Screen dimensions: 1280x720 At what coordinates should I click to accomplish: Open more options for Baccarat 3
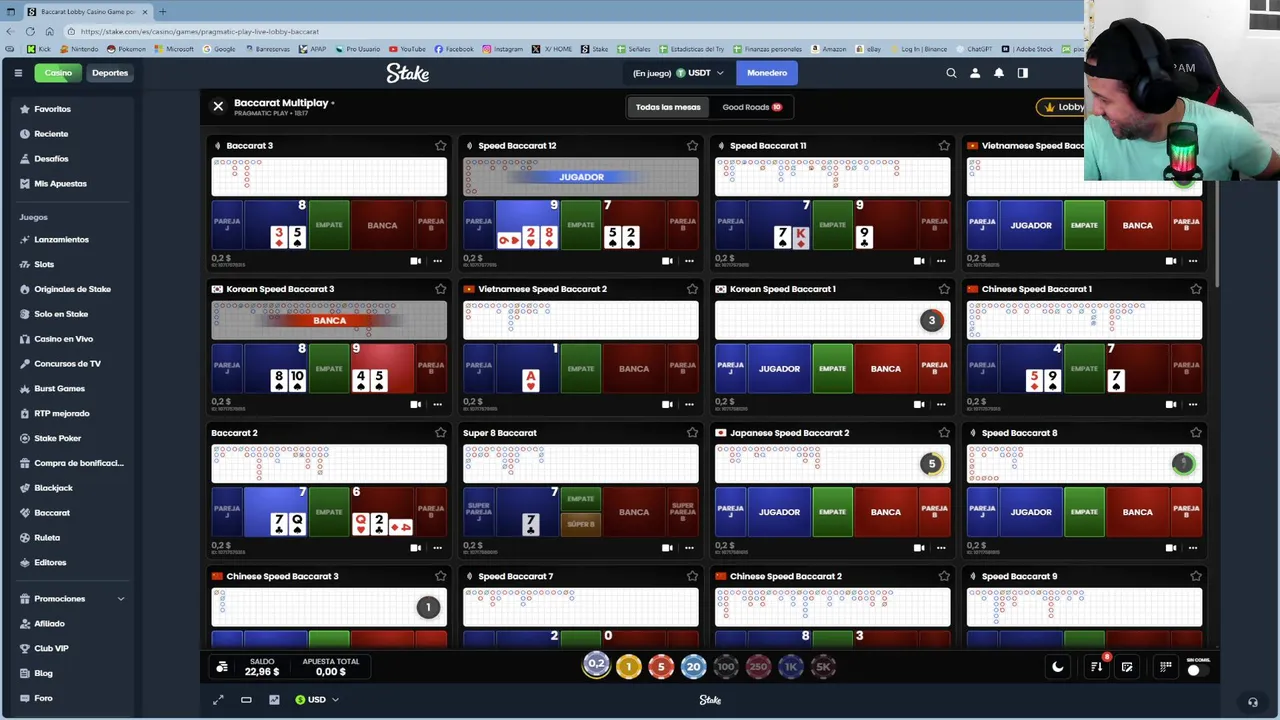coord(437,261)
